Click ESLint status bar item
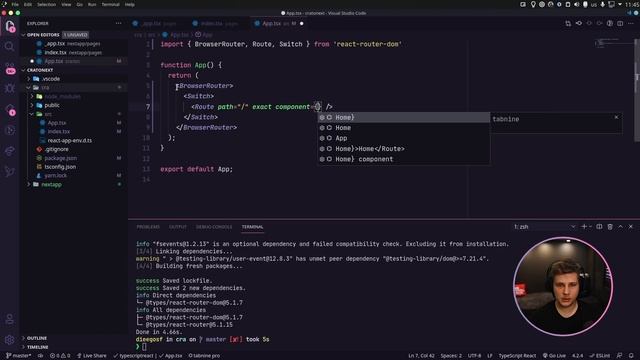Screen dimensions: 640x360 [x=600, y=356]
